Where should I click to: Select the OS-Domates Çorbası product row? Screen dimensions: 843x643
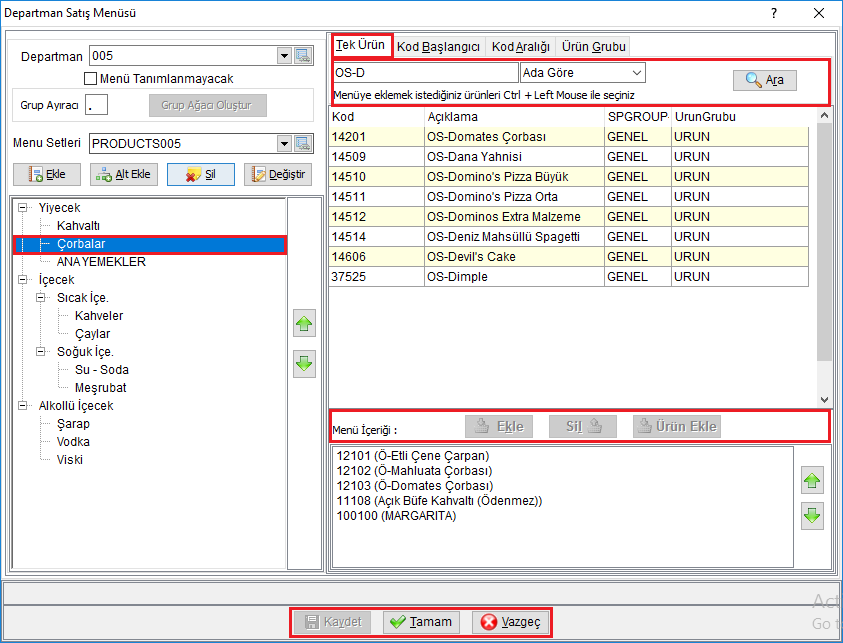pyautogui.click(x=569, y=137)
